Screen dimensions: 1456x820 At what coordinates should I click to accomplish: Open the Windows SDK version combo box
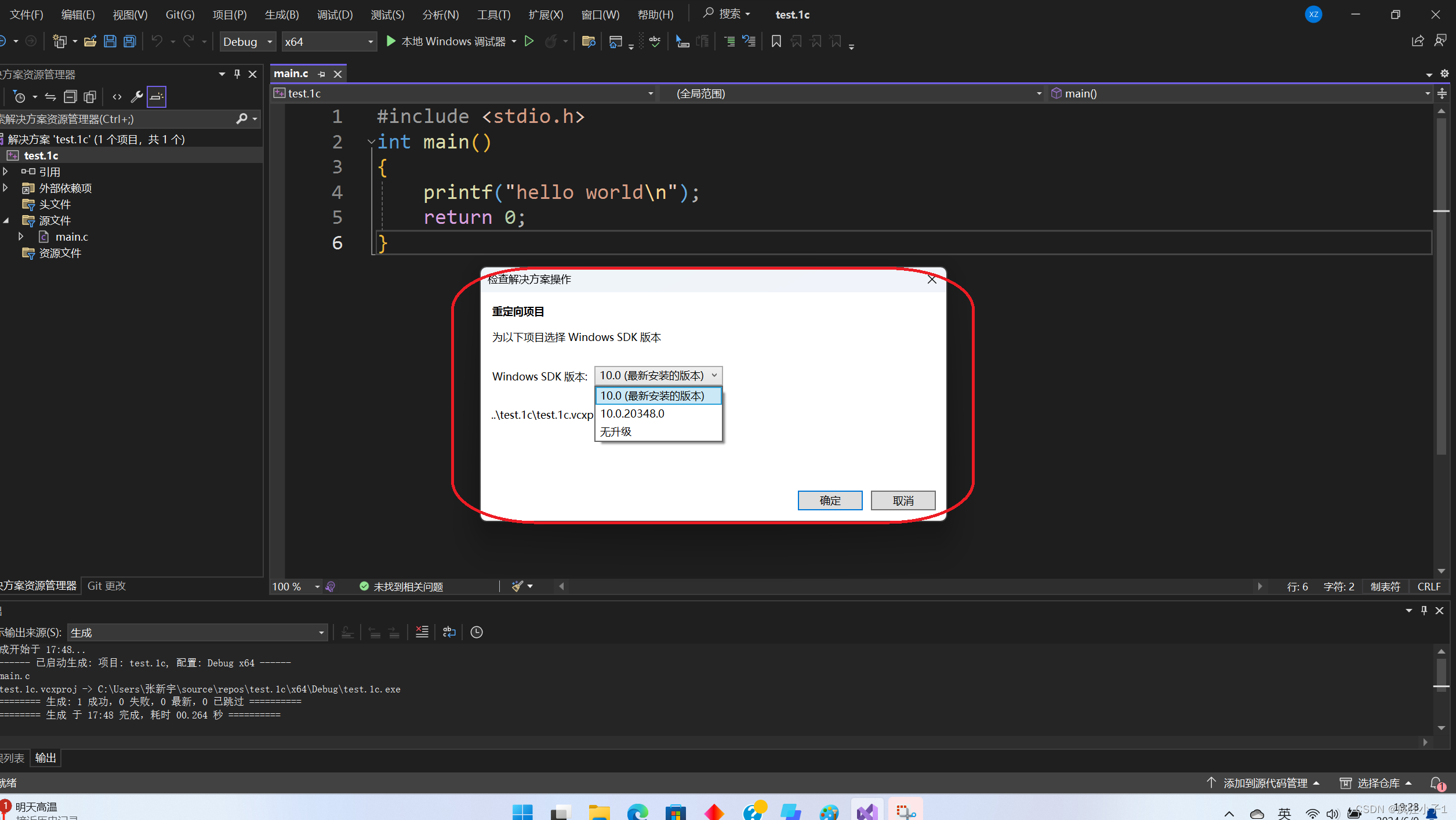tap(658, 376)
